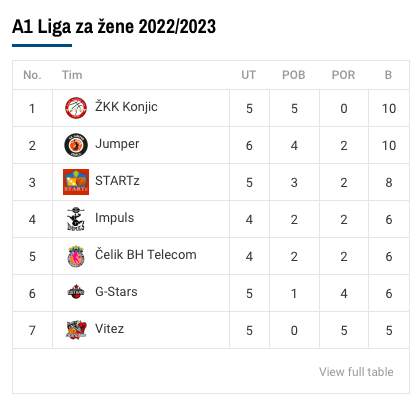The image size is (419, 394).
Task: Open Čelik BH Telecom team name
Action: (146, 255)
